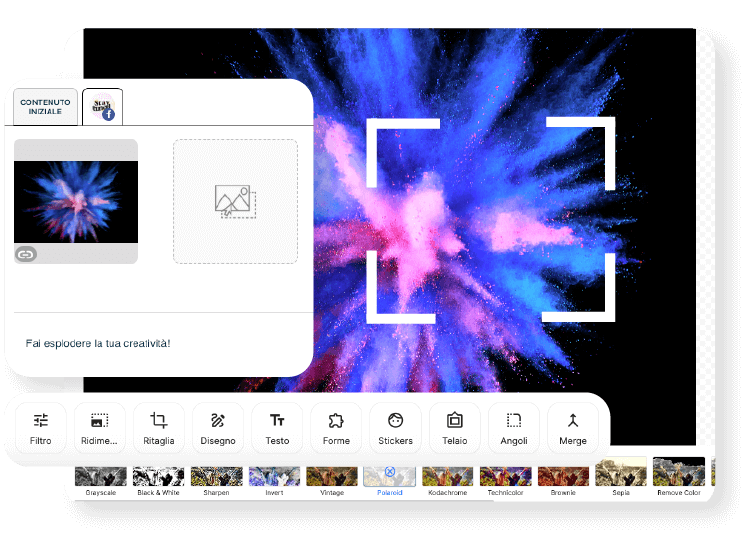Click the Merge tool
The width and height of the screenshot is (744, 545).
pyautogui.click(x=573, y=429)
